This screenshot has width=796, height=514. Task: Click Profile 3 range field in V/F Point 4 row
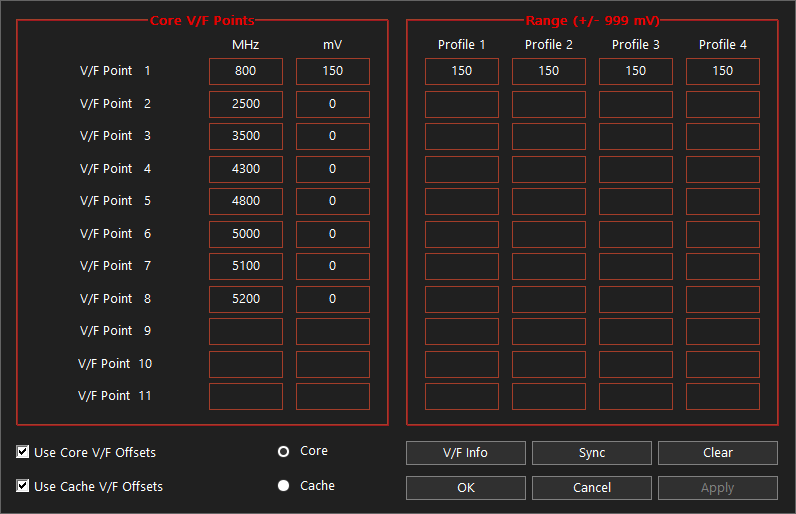[636, 169]
